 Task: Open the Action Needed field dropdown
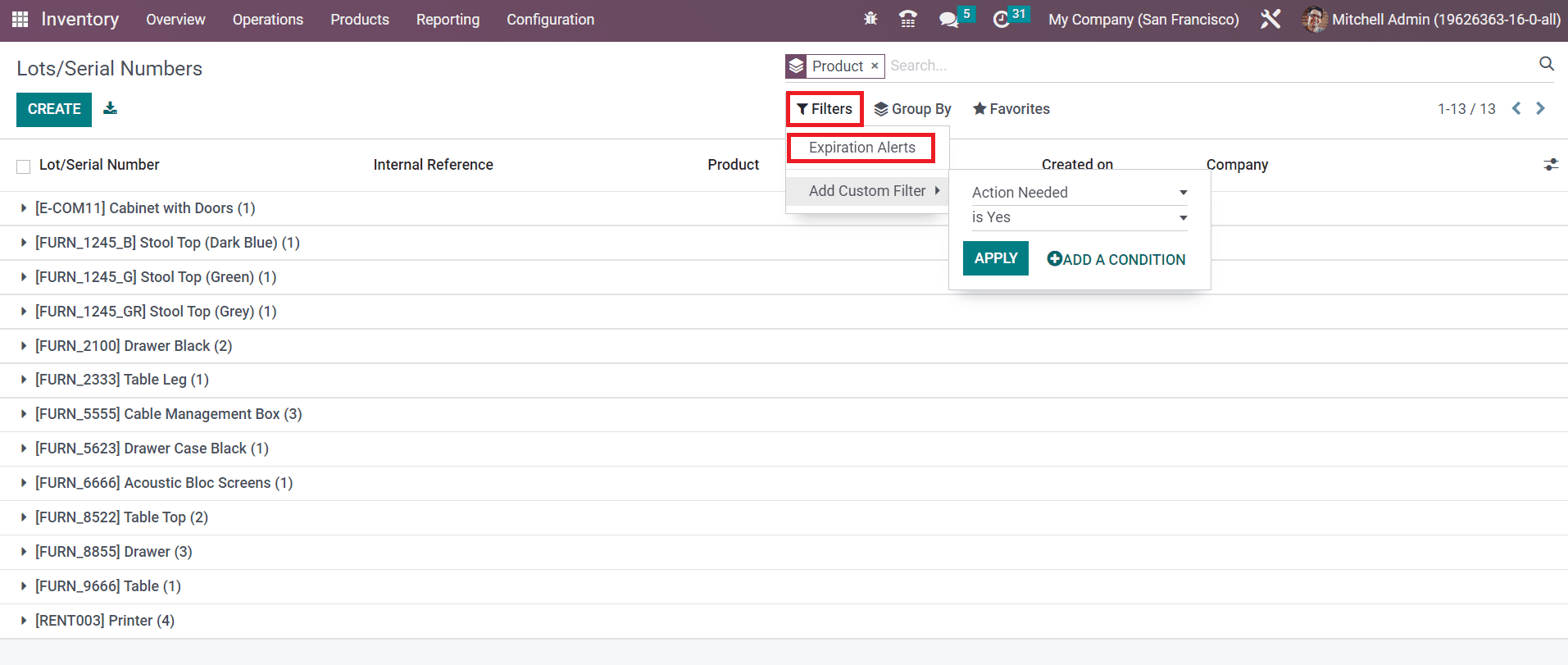(1079, 193)
